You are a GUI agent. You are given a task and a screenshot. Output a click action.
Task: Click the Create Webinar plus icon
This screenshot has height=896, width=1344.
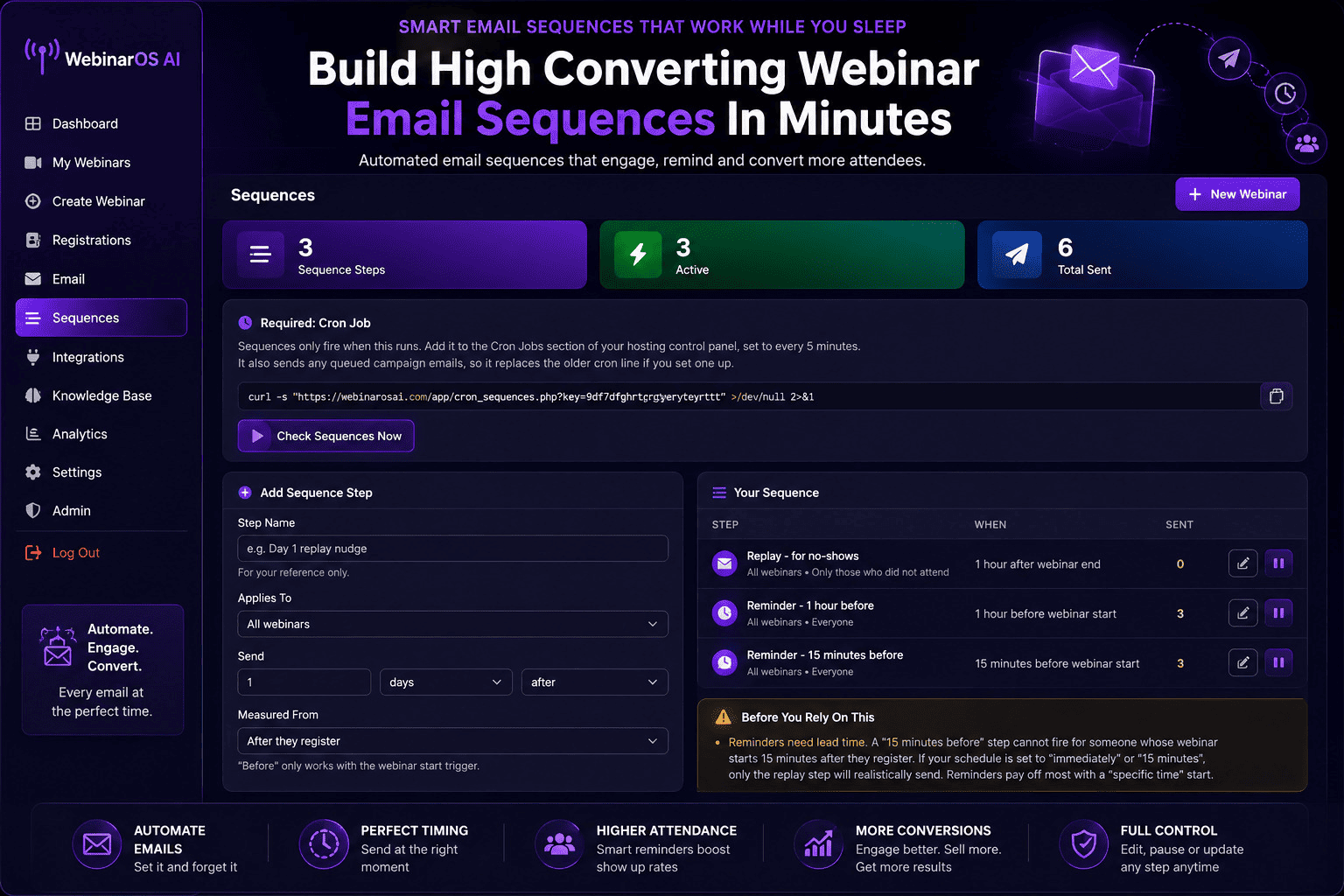[x=33, y=201]
